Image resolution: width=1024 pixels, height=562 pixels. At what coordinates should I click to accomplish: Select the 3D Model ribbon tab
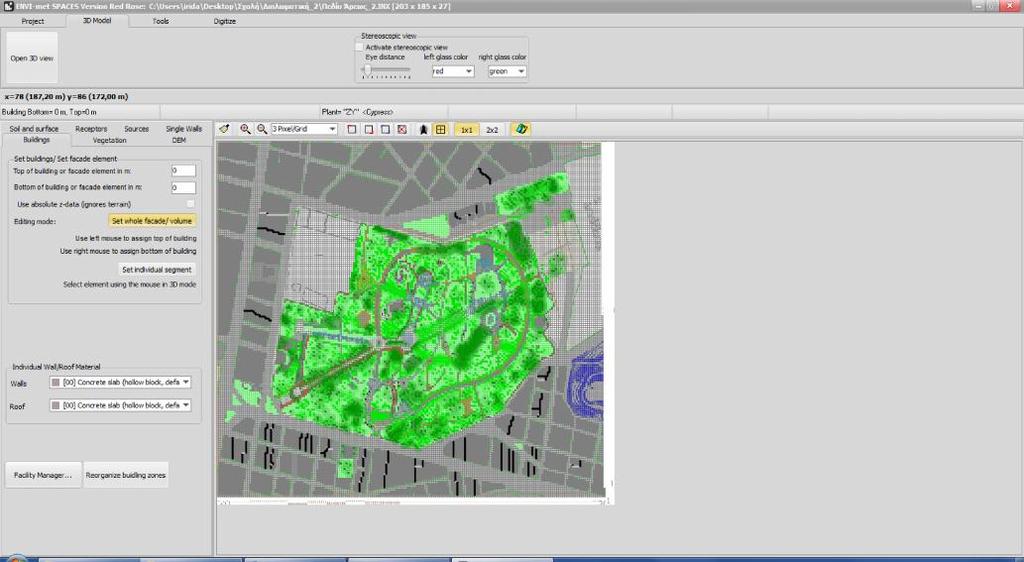pos(97,20)
